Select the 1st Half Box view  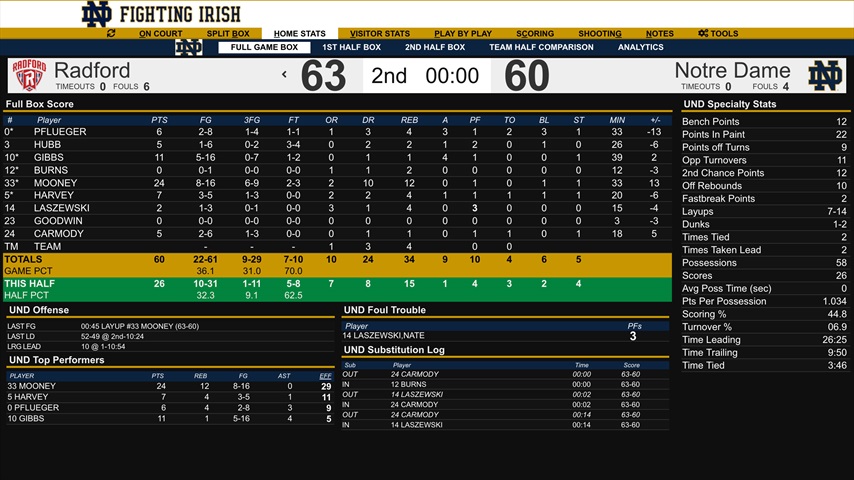coord(351,47)
